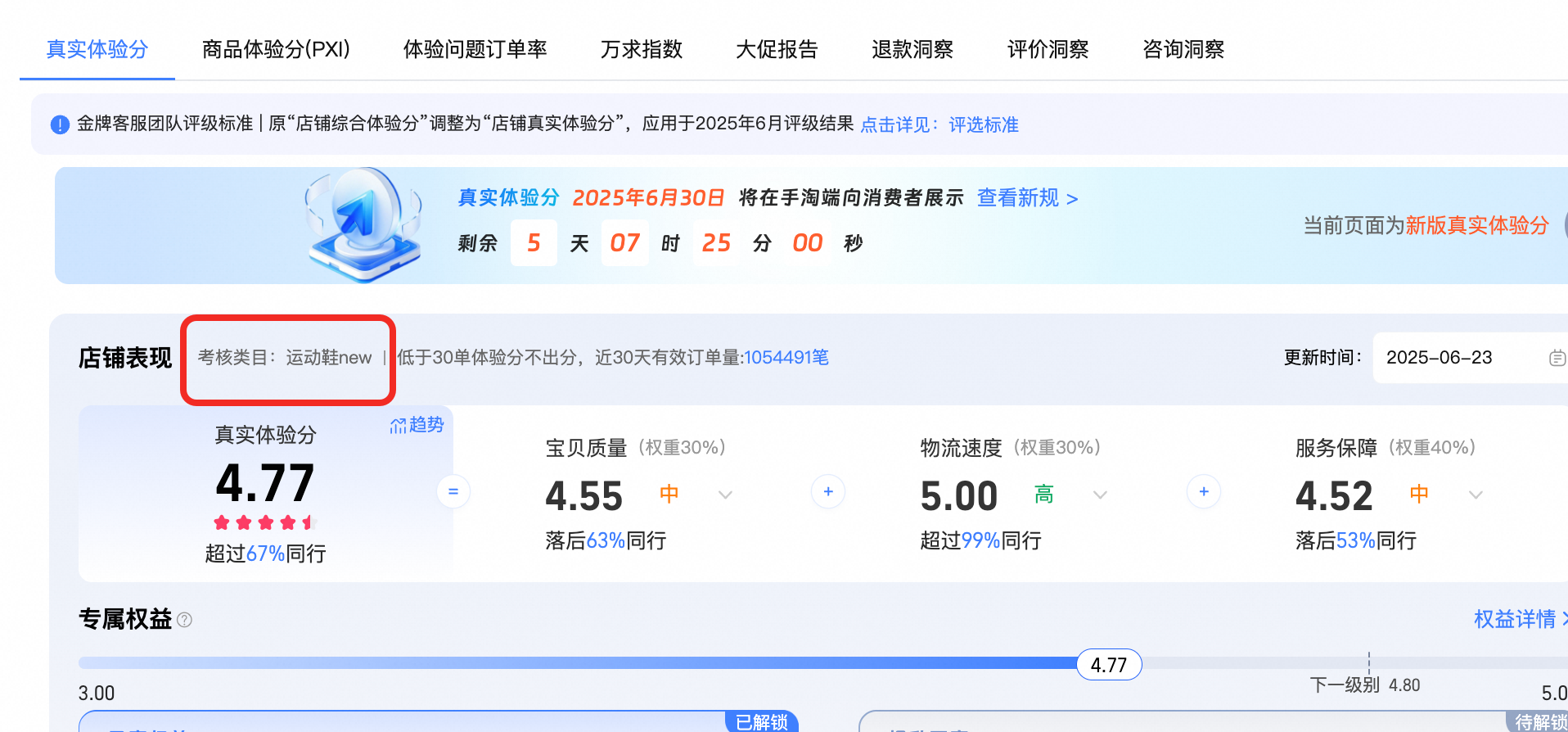Open the 体验问题订单率 tab
Screen dimensions: 1568x732
click(x=475, y=49)
